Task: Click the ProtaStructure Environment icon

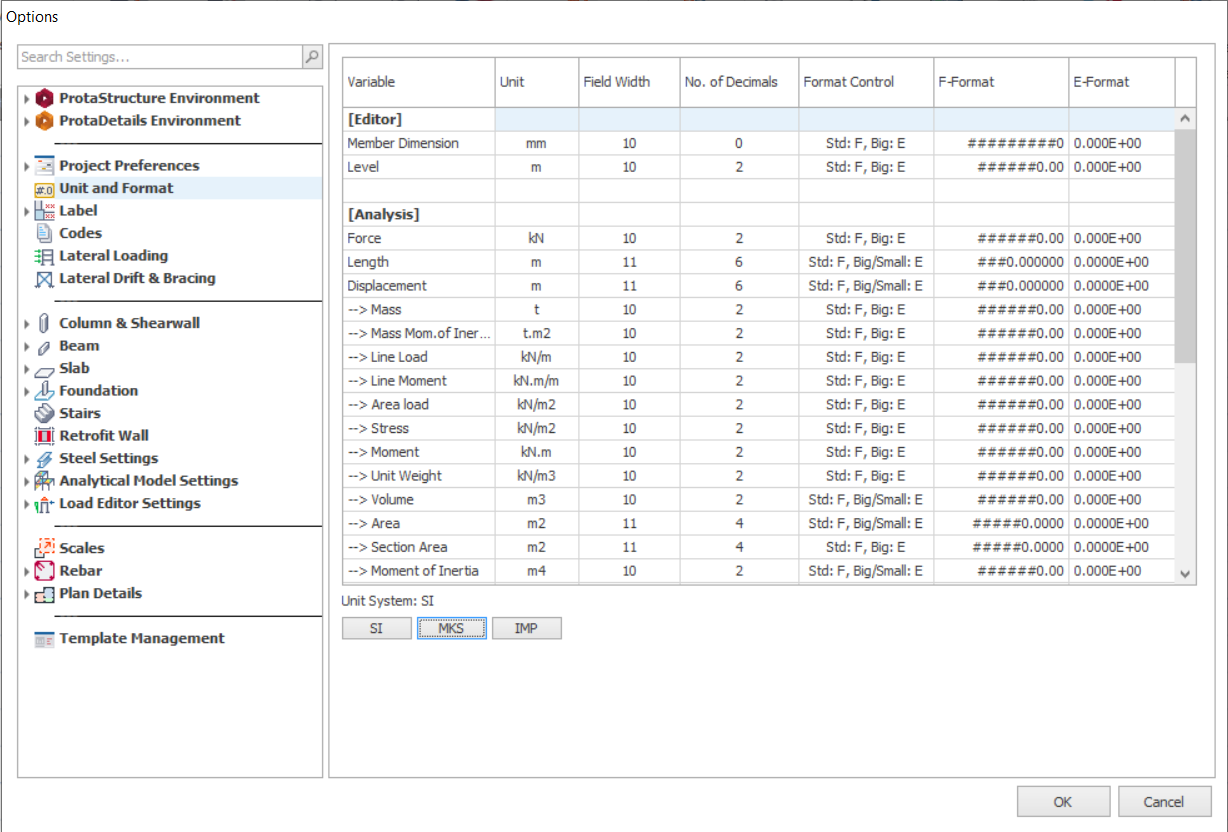Action: 44,98
